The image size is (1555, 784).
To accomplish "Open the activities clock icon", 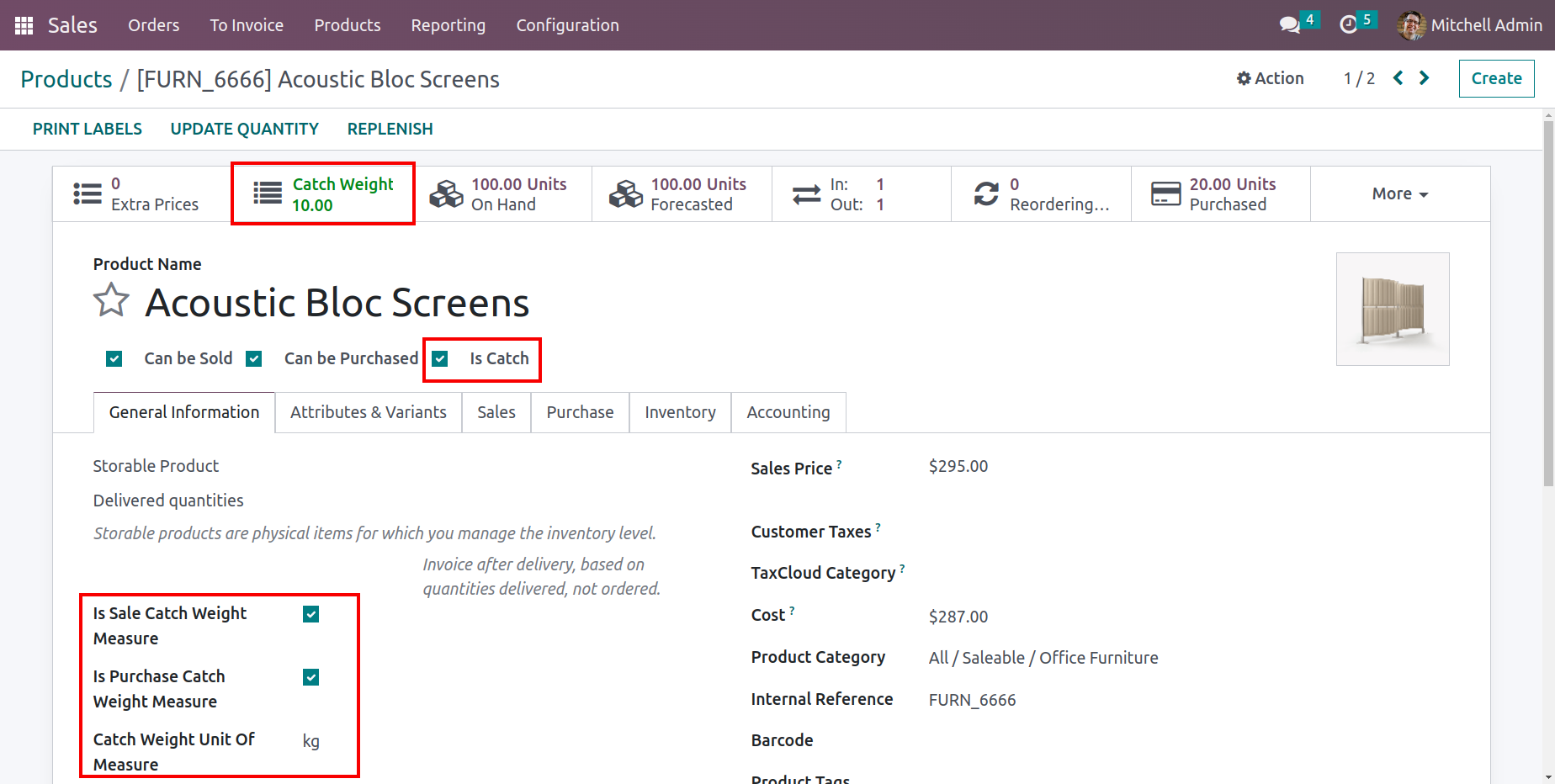I will coord(1348,25).
